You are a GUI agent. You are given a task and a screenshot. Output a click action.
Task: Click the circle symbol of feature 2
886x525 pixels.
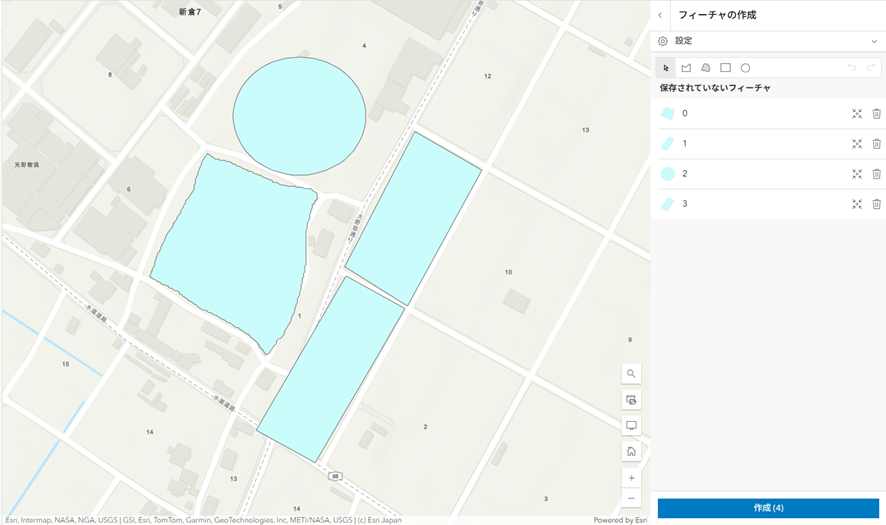click(x=668, y=173)
